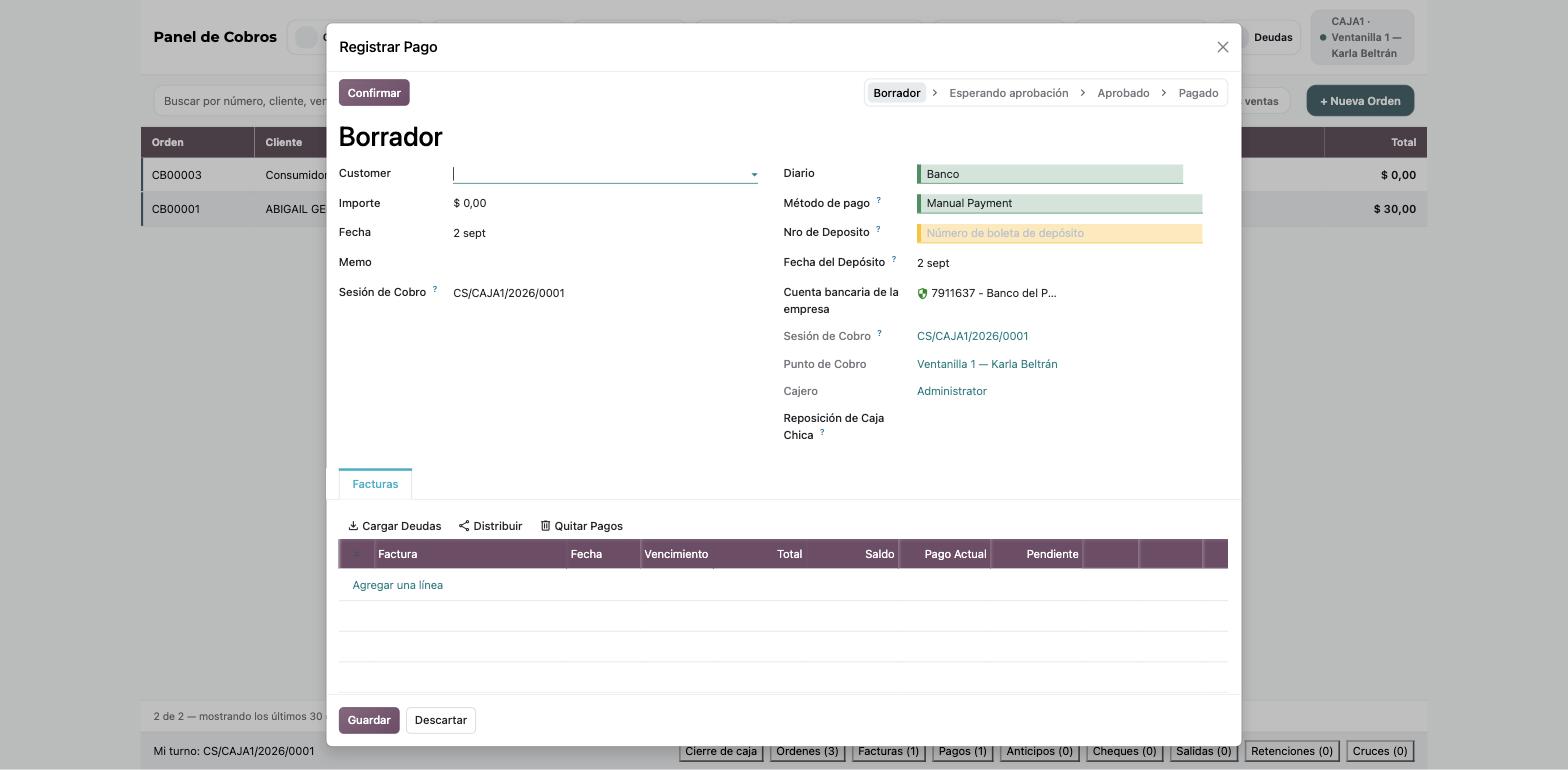This screenshot has height=770, width=1568.
Task: Click Cruces (0) in the bottom bar
Action: 1380,751
